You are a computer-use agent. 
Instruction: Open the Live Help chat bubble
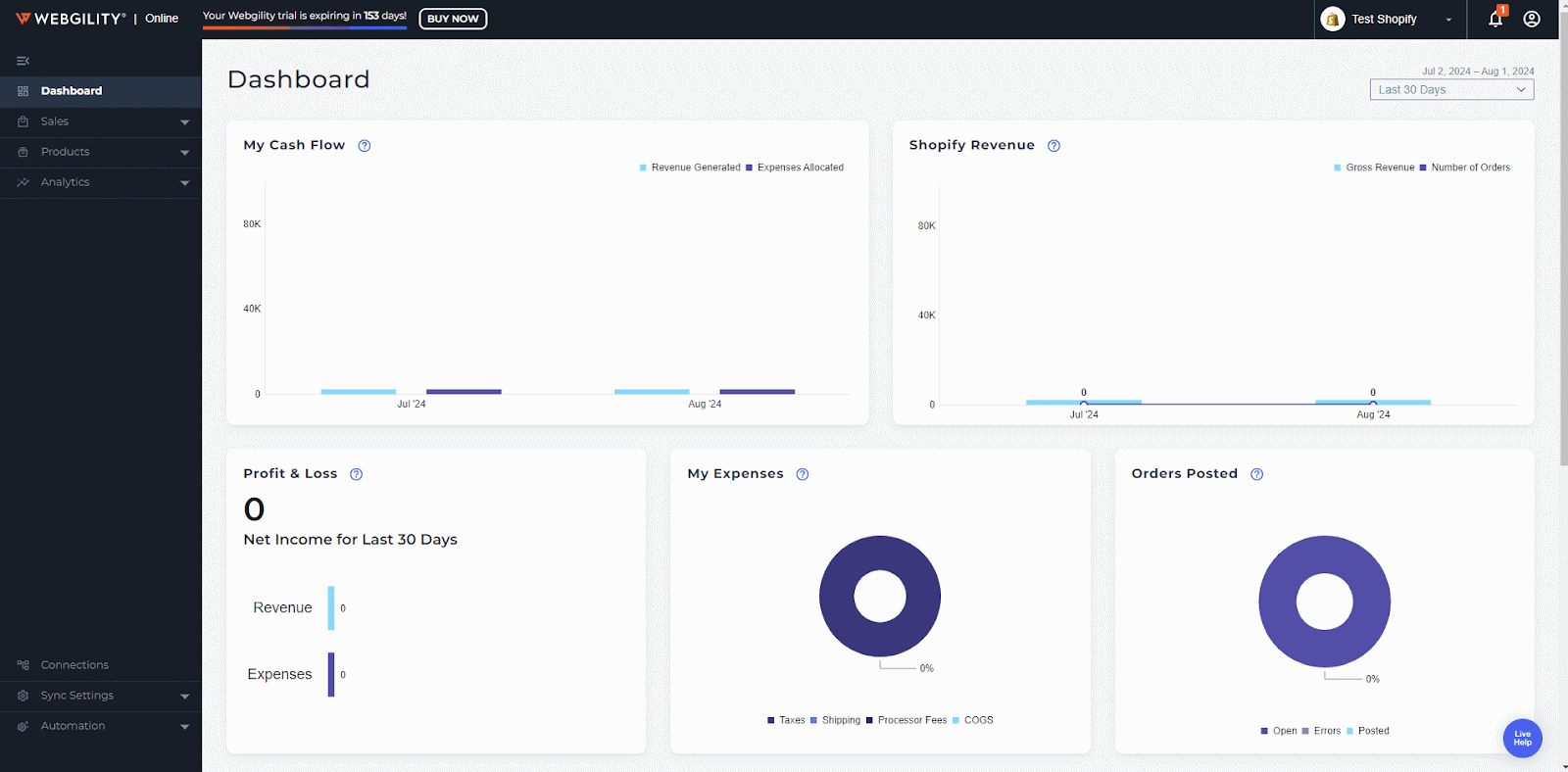(x=1522, y=738)
